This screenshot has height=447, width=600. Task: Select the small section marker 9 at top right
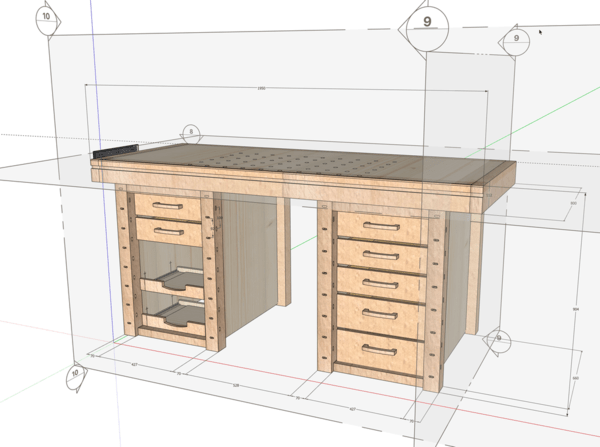516,39
